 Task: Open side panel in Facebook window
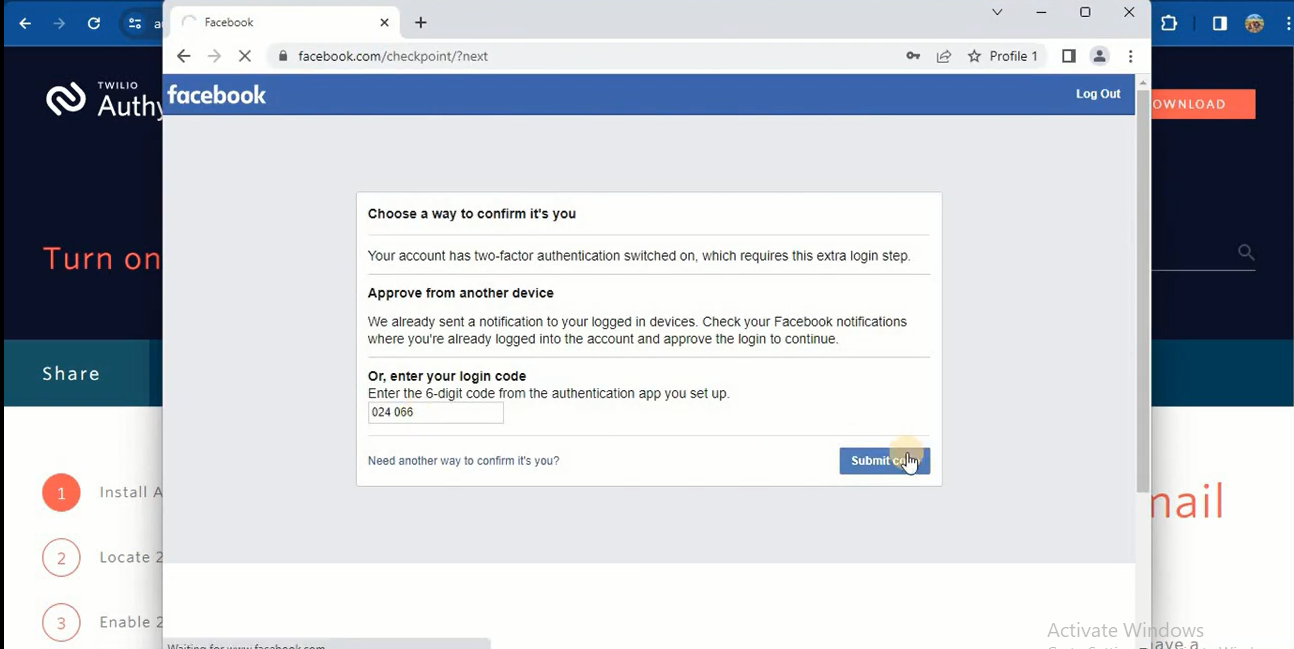click(x=1068, y=56)
